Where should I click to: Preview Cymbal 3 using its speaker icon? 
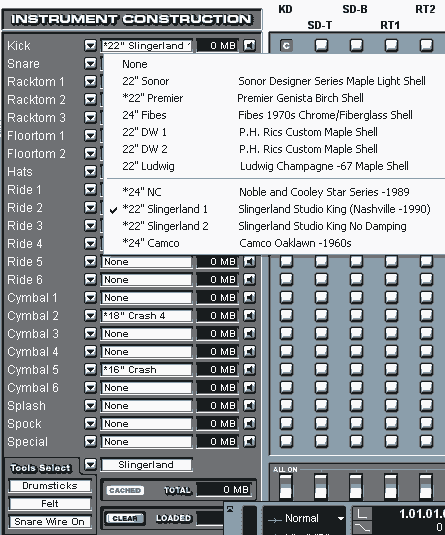point(249,334)
